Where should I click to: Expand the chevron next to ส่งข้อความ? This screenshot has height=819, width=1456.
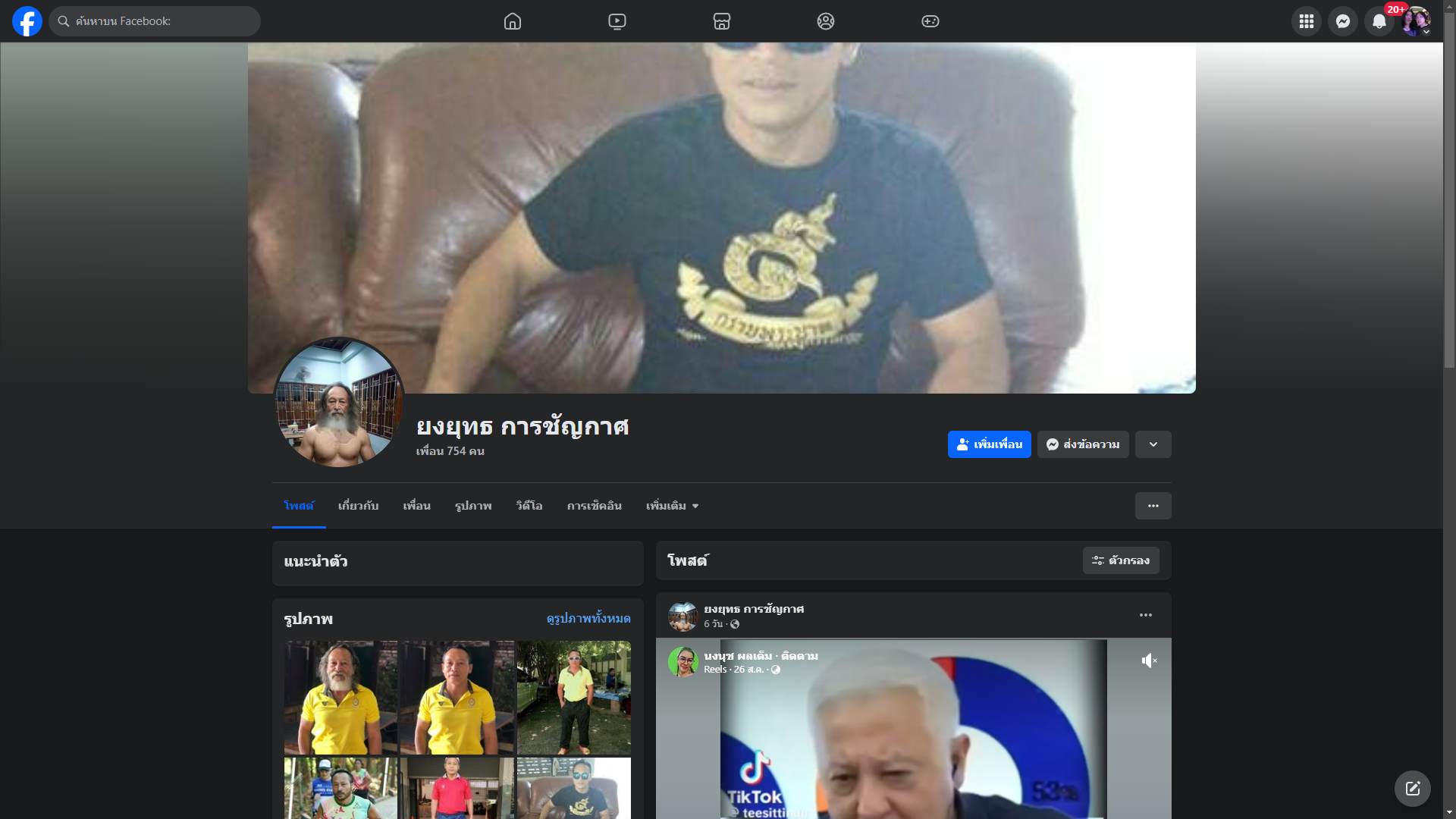pos(1153,444)
